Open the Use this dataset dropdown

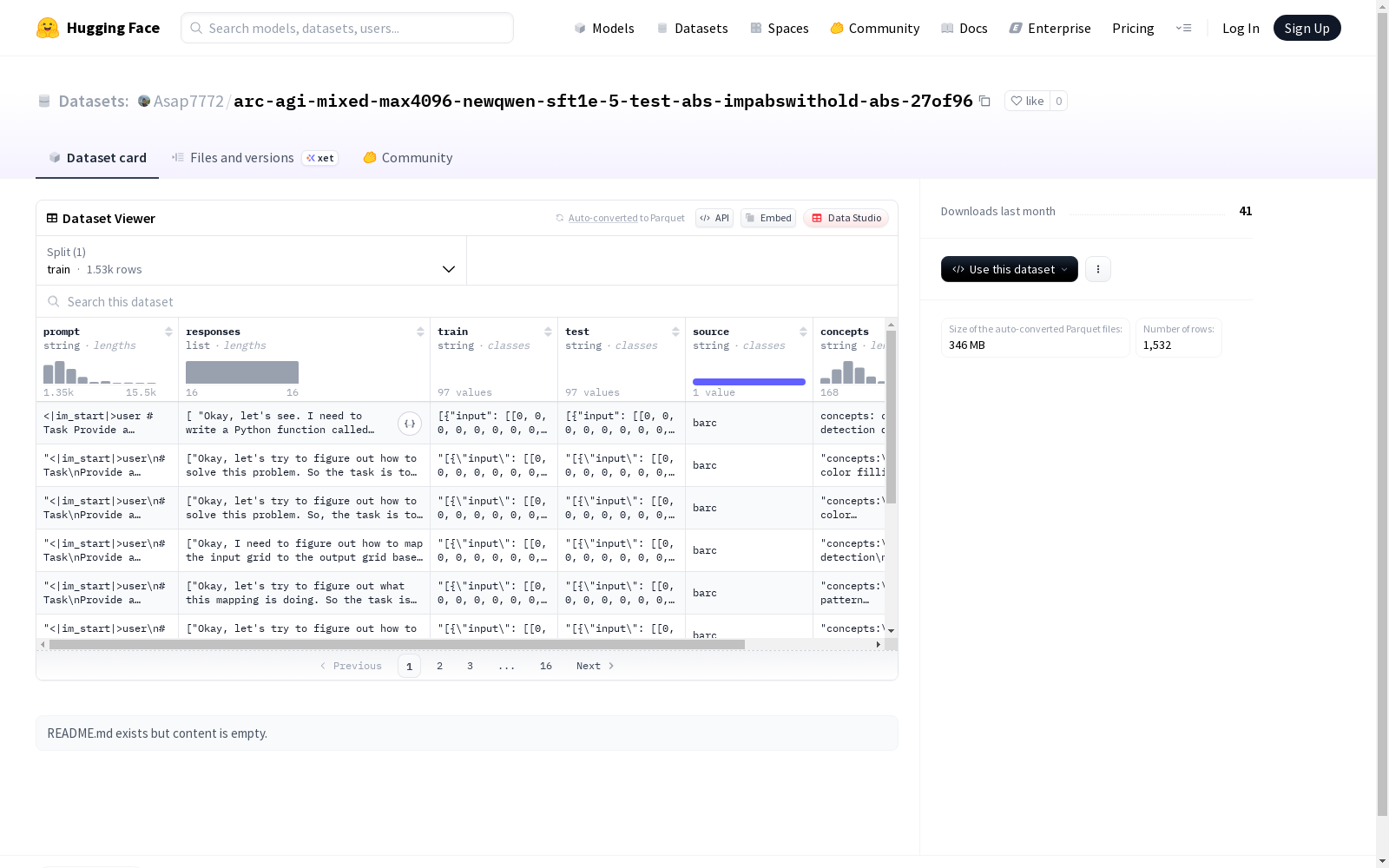tap(1010, 269)
